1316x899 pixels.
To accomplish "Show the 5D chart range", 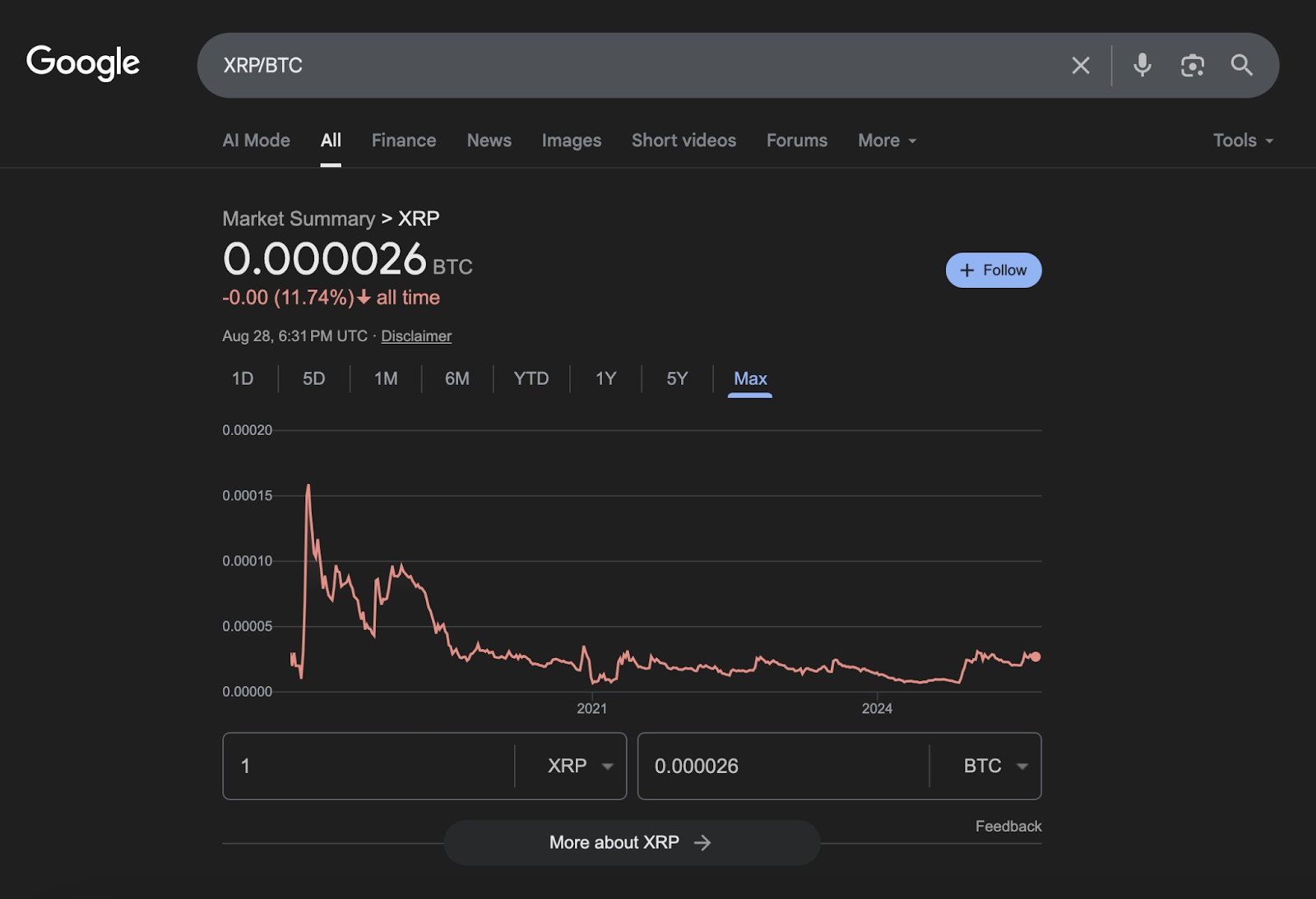I will coord(314,379).
